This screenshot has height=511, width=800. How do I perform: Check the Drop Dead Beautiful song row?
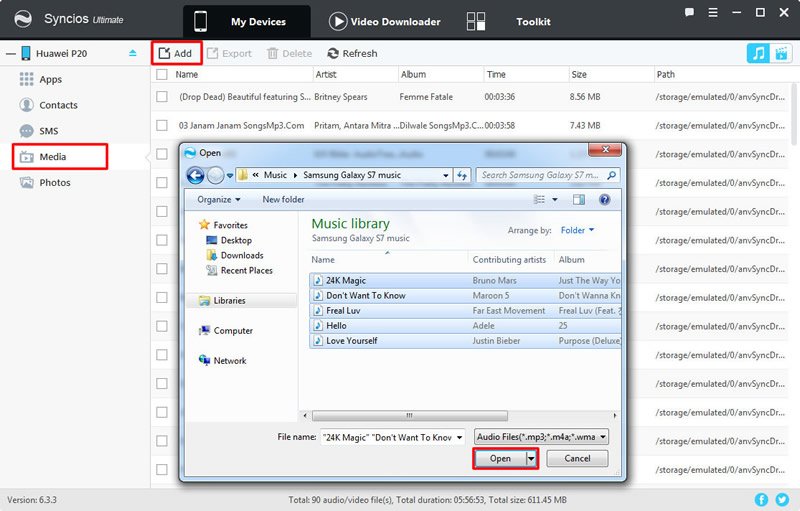pos(162,96)
